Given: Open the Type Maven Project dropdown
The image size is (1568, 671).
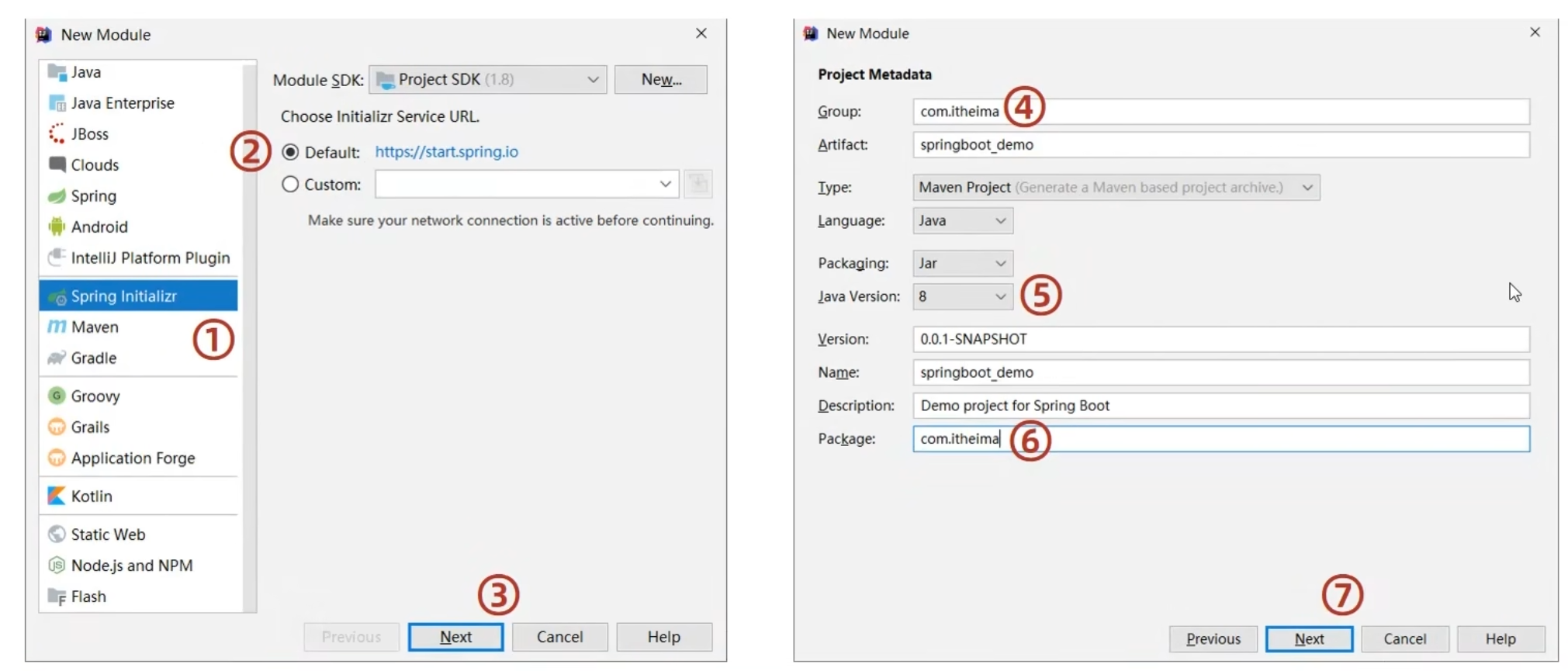Looking at the screenshot, I should 1116,187.
